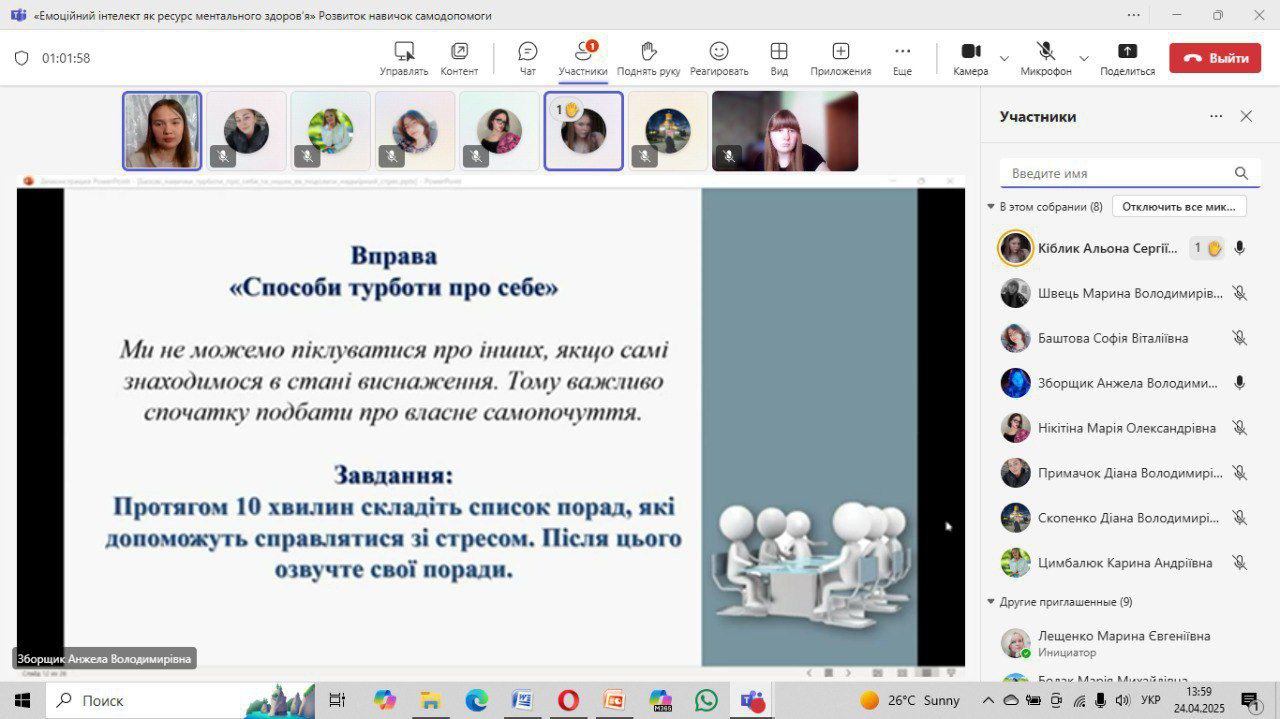Screen dimensions: 1280x719
Task: Toggle microphone for Швець Марина Володимирівна
Action: click(x=1239, y=293)
